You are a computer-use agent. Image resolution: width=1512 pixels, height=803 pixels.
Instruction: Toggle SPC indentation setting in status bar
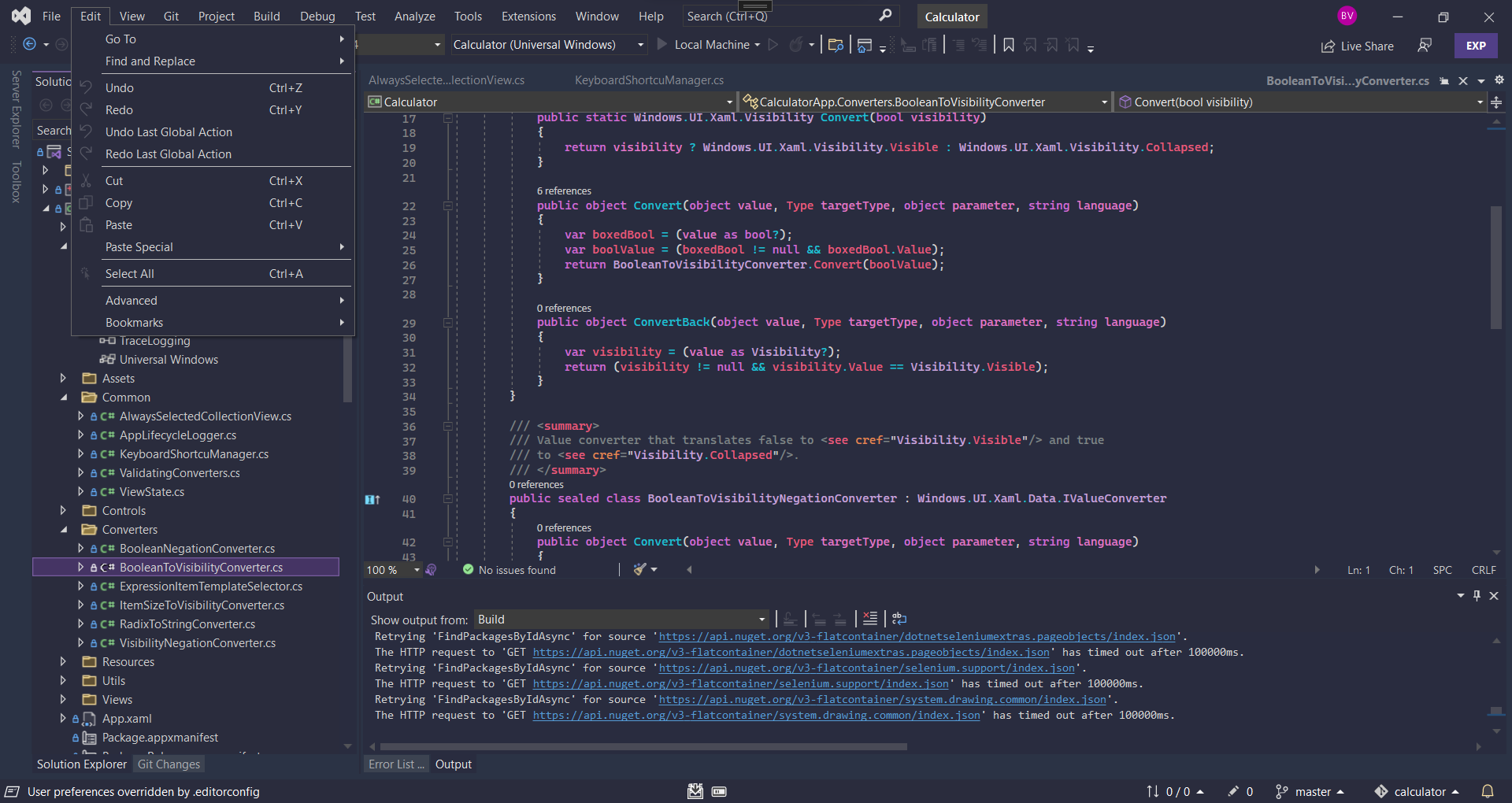[x=1443, y=570]
